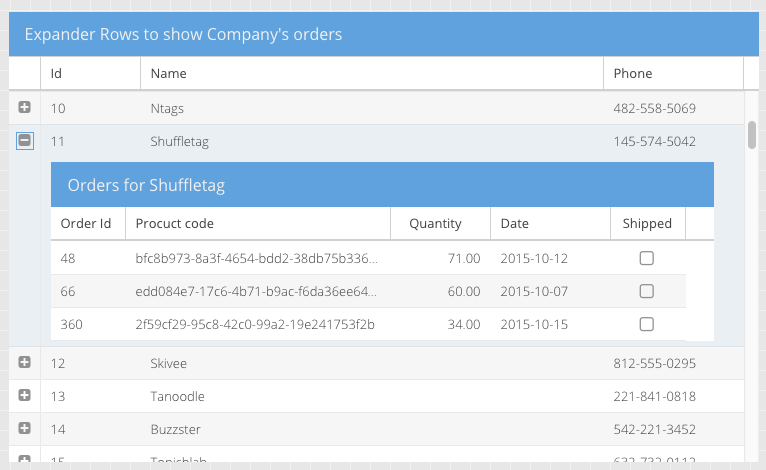This screenshot has height=470, width=766.
Task: Mark order 360 as shipped
Action: click(x=646, y=324)
